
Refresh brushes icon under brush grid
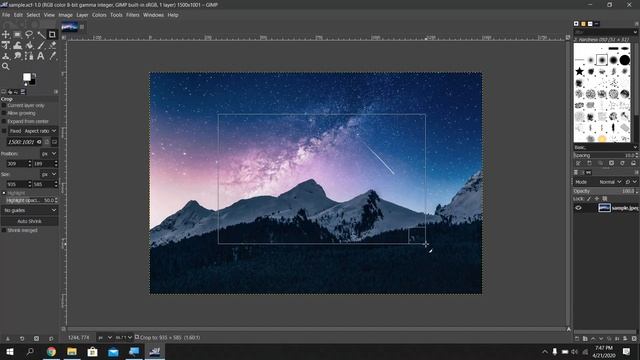622,163
